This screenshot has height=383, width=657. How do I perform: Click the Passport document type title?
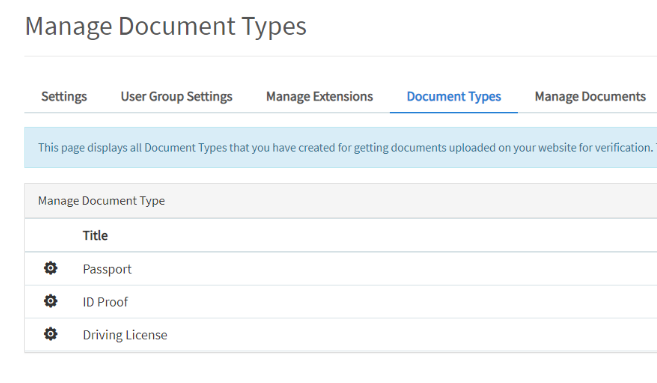coord(107,269)
